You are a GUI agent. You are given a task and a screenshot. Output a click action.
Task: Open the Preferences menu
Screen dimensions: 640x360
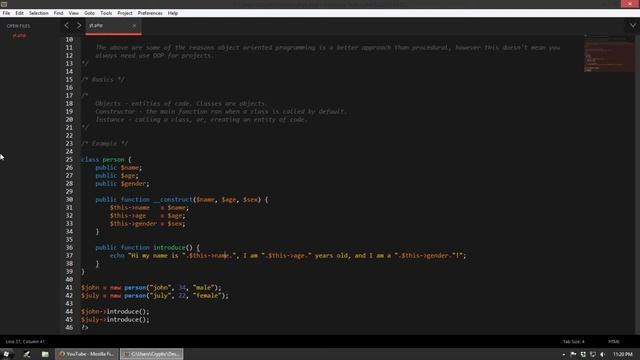click(150, 13)
